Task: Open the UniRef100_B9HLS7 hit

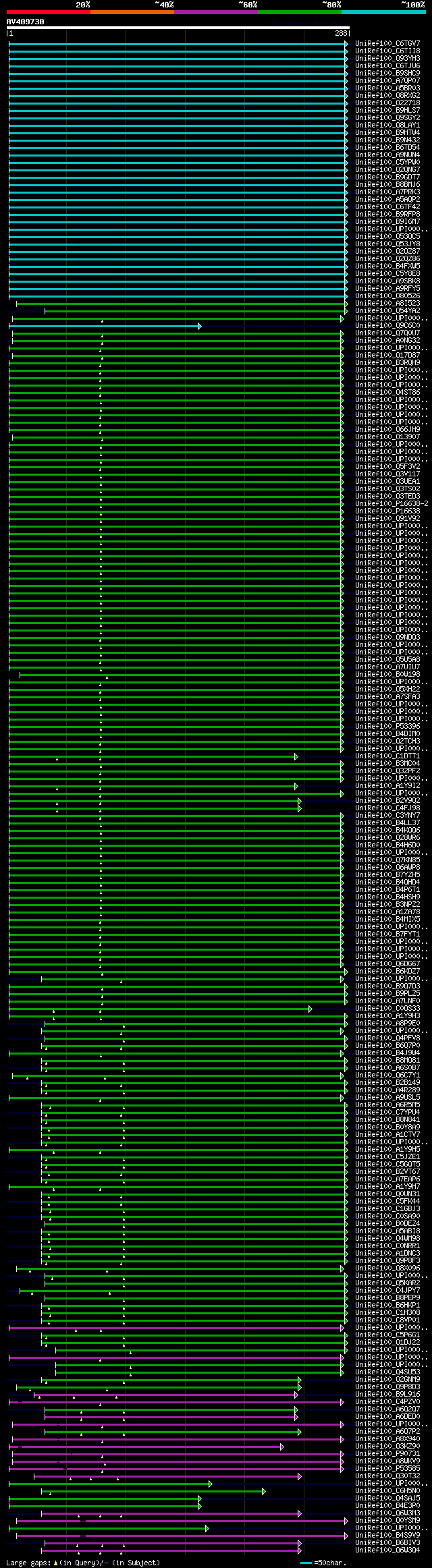Action: coord(387,110)
